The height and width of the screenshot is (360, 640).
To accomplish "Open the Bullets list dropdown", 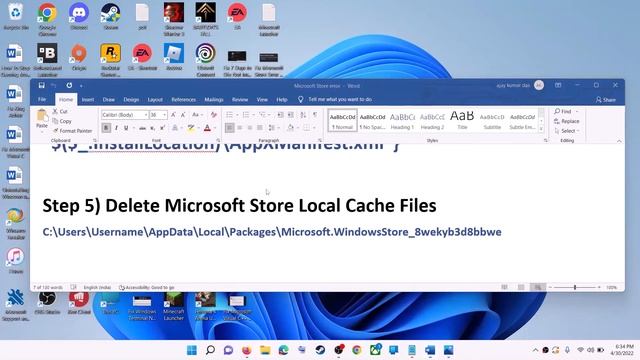I will tap(237, 115).
